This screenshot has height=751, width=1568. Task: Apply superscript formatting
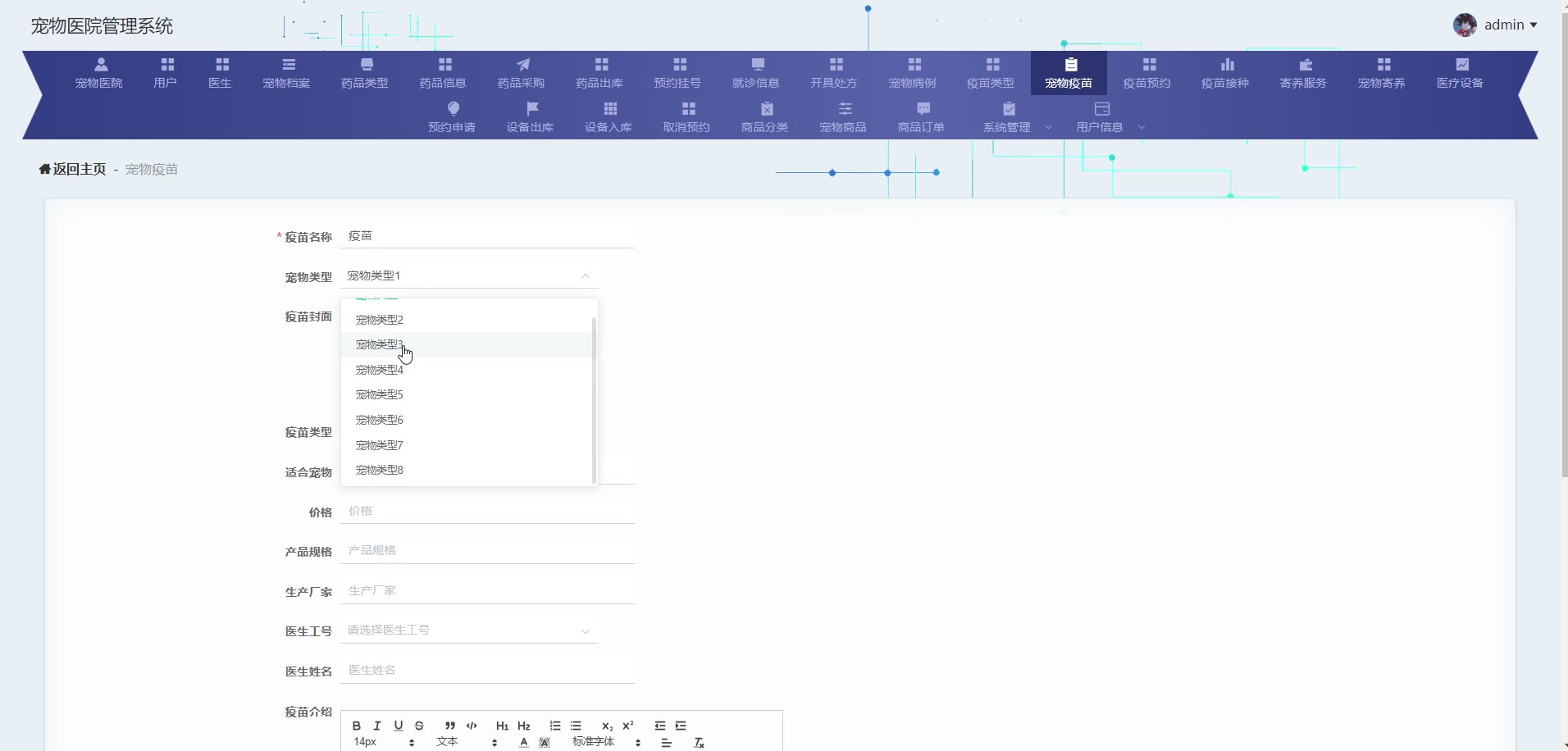(x=628, y=726)
